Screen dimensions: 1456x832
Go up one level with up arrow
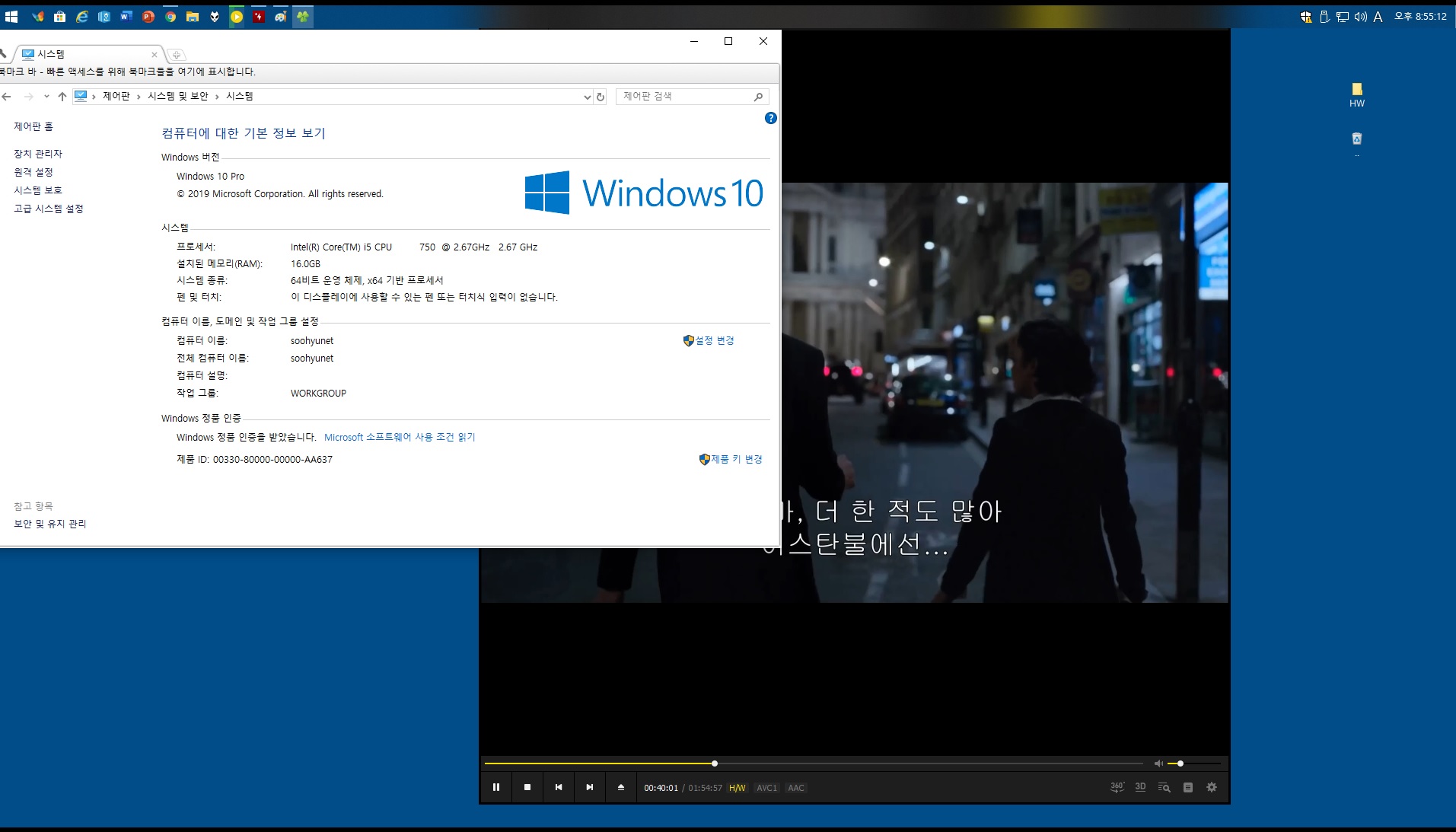(62, 97)
